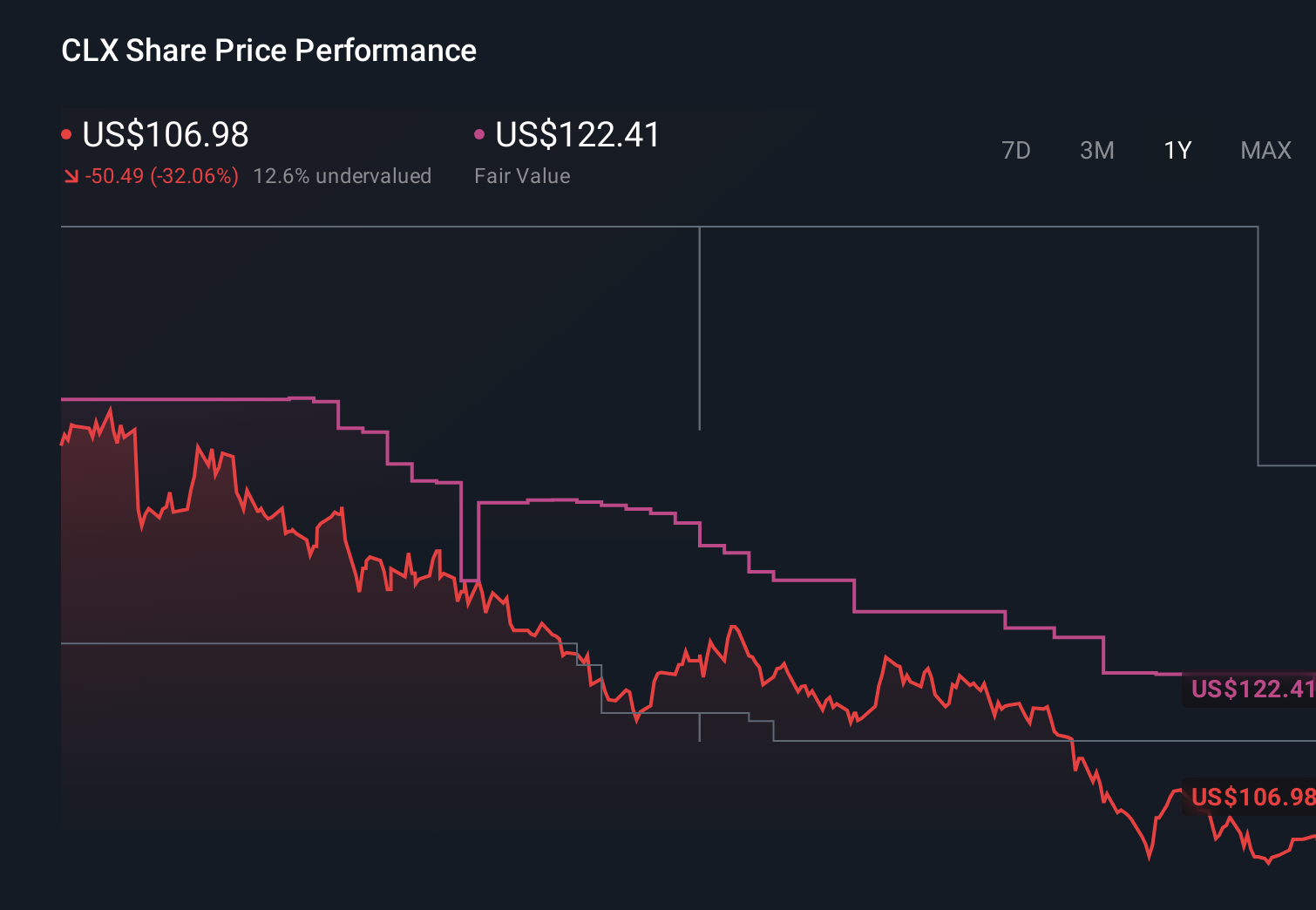The image size is (1316, 910).
Task: Click the red downward trend arrow icon
Action: (x=71, y=176)
